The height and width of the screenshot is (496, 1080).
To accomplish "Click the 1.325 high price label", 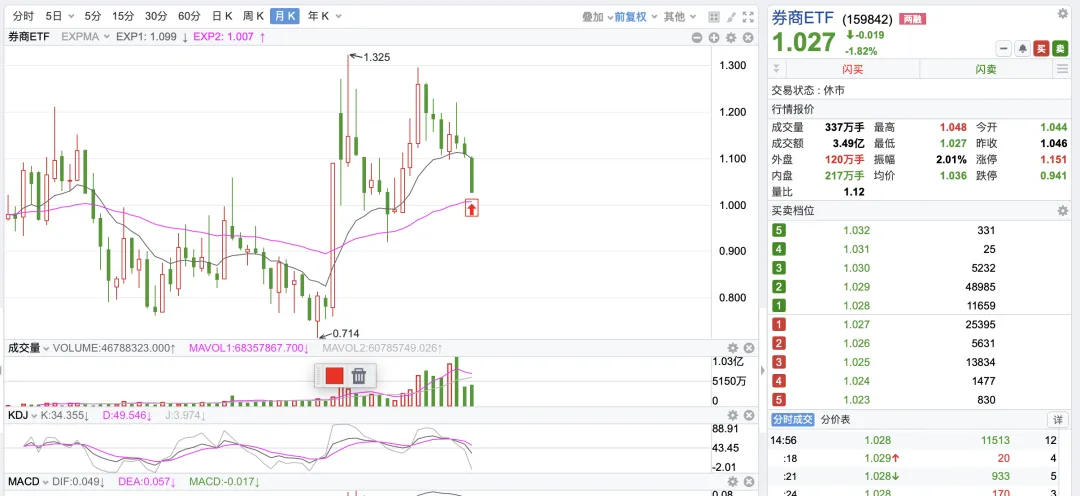I will 376,57.
